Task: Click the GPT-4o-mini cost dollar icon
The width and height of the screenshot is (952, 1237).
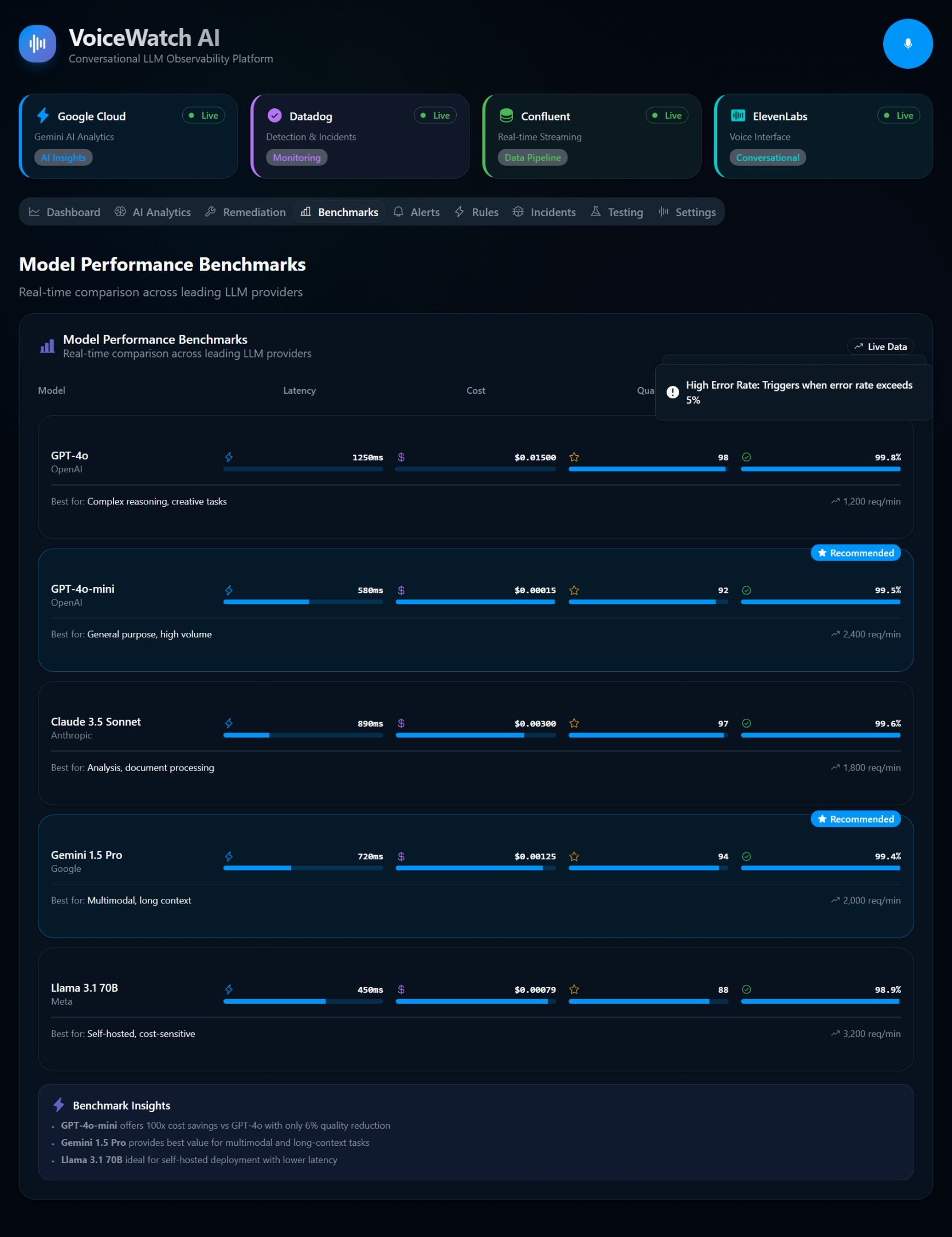Action: (401, 590)
